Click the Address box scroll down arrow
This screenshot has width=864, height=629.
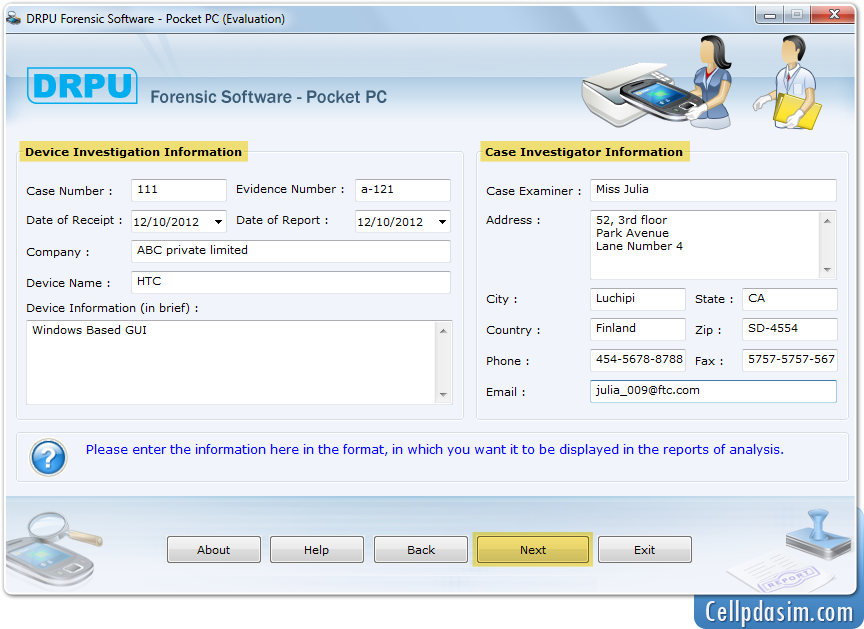828,270
